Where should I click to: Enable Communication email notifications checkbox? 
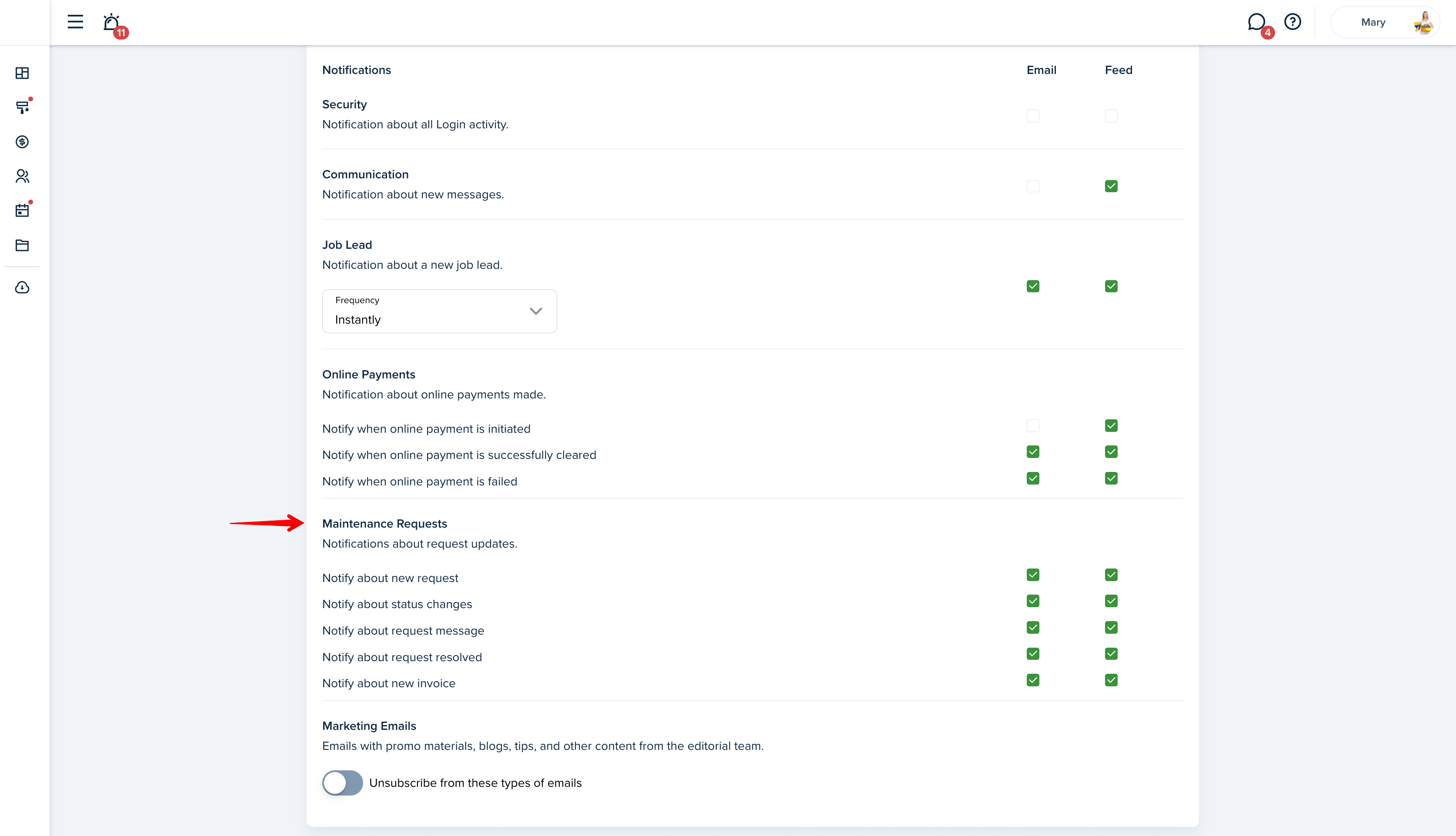tap(1033, 186)
